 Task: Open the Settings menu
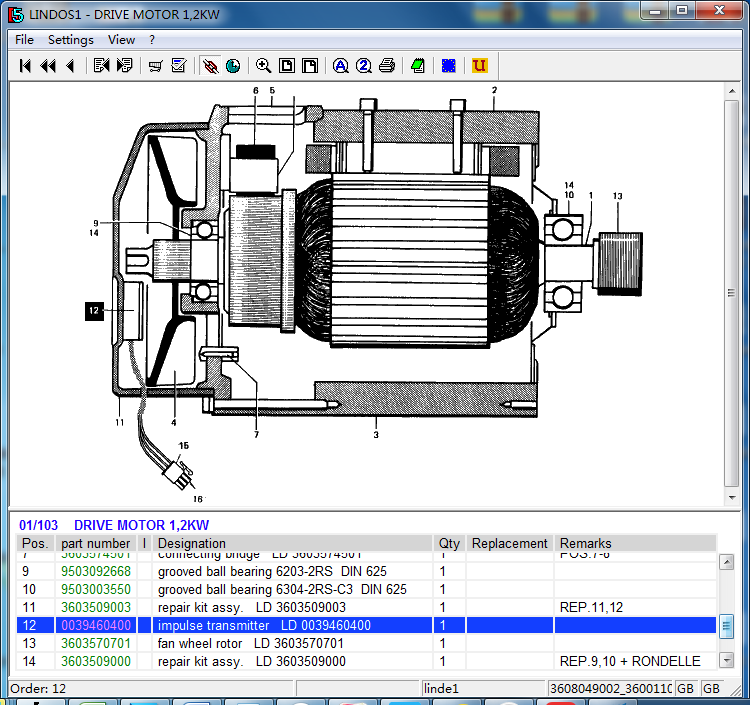click(x=70, y=40)
